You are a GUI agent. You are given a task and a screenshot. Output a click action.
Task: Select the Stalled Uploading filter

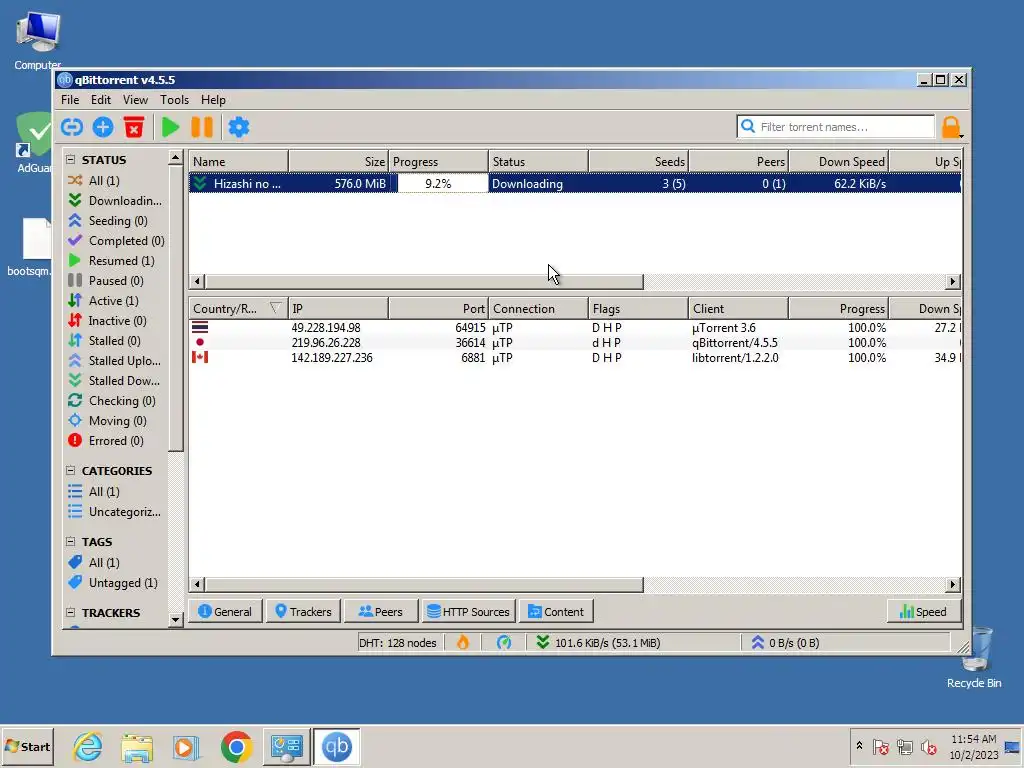click(124, 360)
